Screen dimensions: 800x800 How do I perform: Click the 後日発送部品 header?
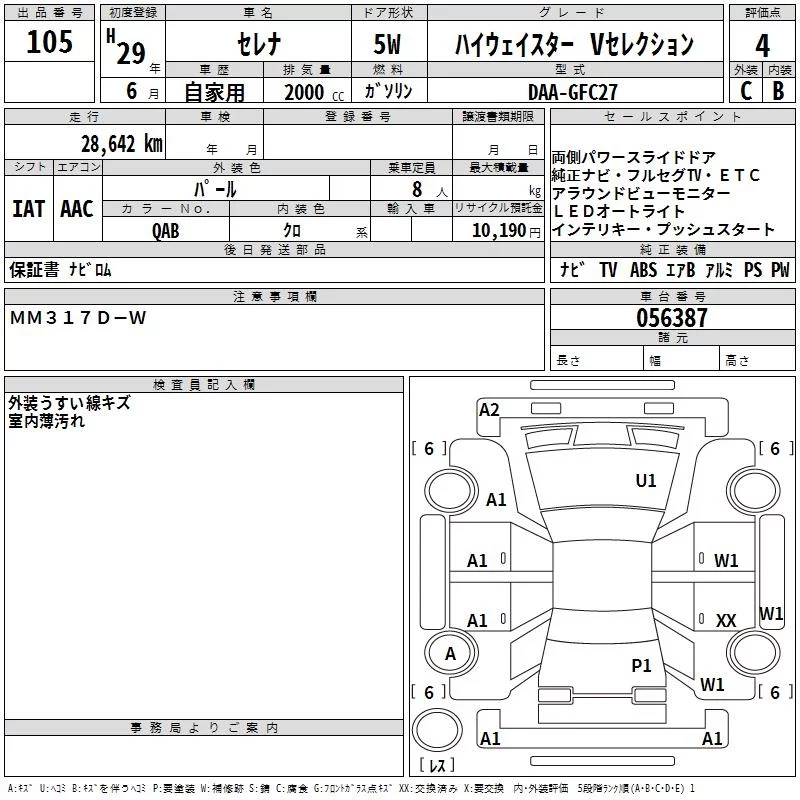274,249
